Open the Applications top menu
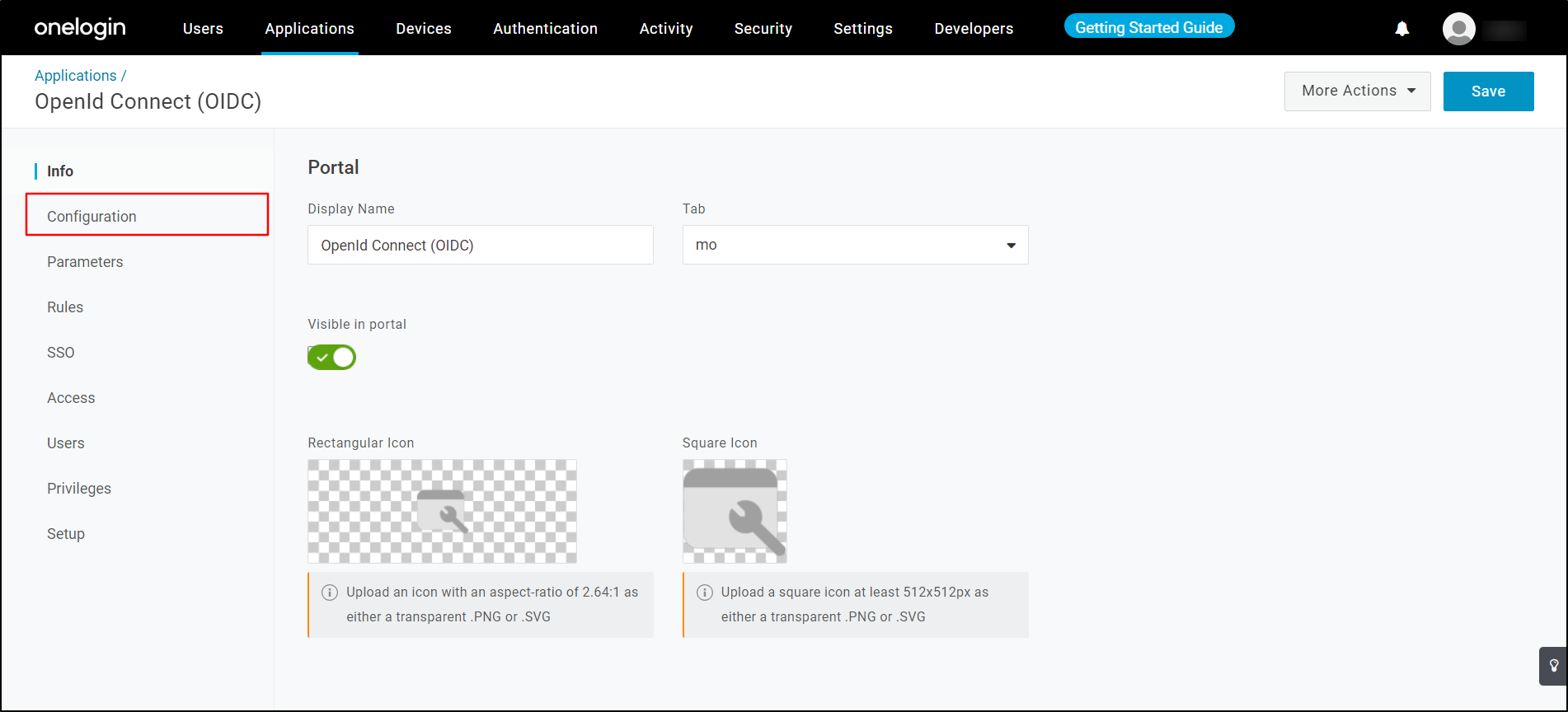 [x=309, y=29]
